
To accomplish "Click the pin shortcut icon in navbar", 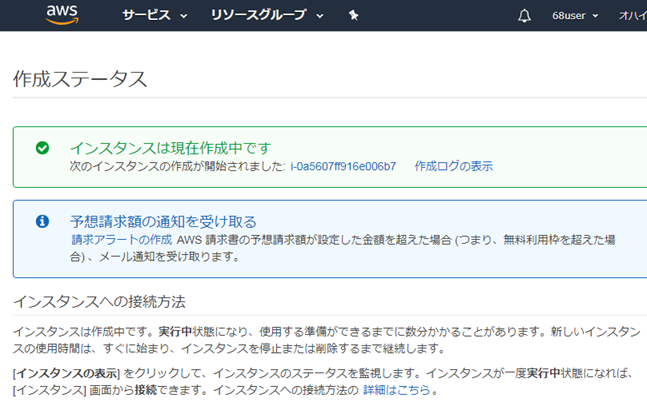I will click(x=353, y=16).
